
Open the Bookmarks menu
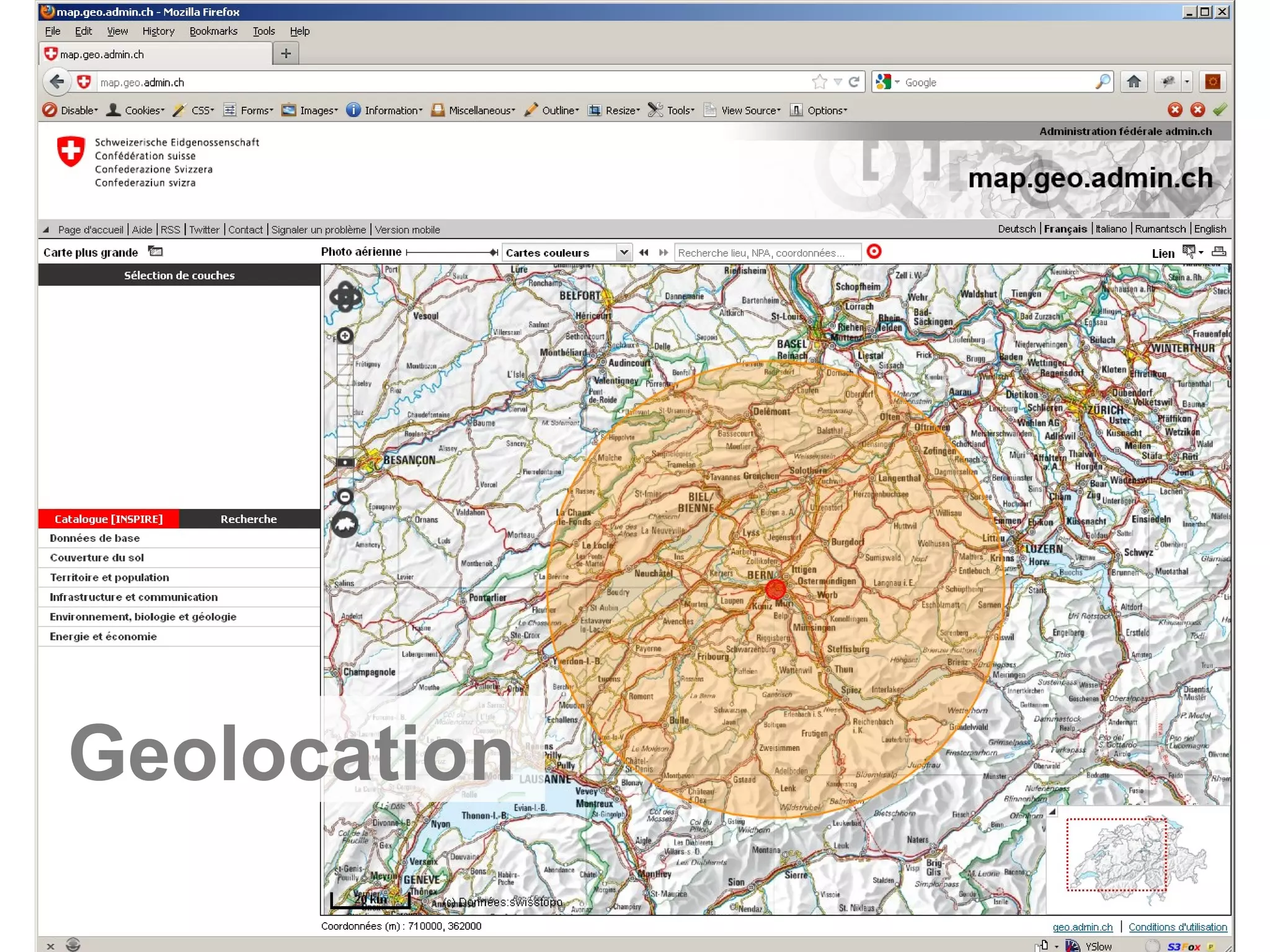pos(213,31)
